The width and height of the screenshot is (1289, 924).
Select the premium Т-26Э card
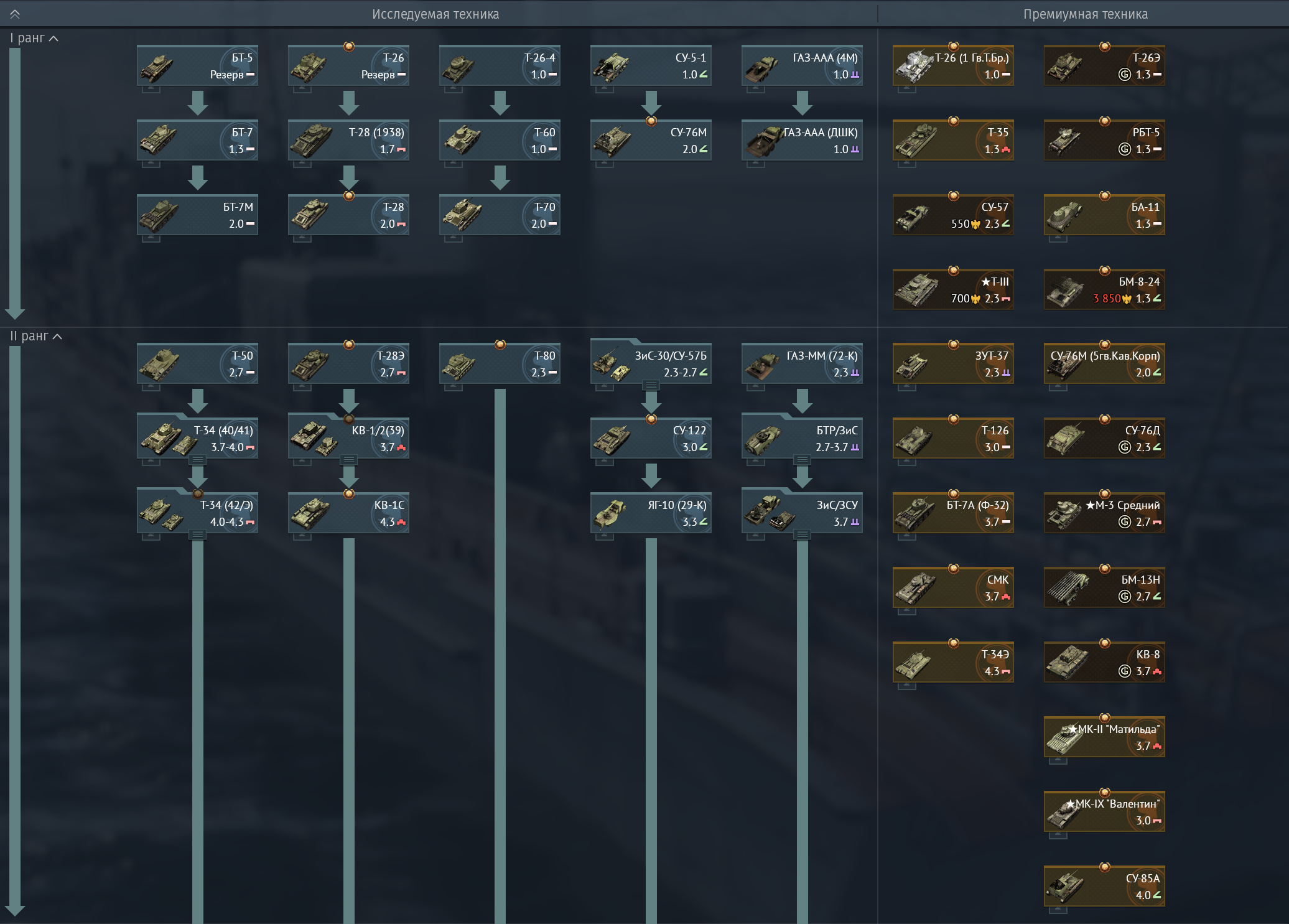[1105, 65]
